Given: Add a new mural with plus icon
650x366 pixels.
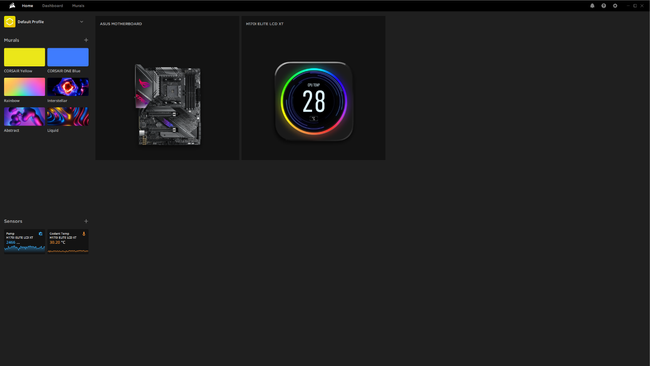Looking at the screenshot, I should point(86,40).
